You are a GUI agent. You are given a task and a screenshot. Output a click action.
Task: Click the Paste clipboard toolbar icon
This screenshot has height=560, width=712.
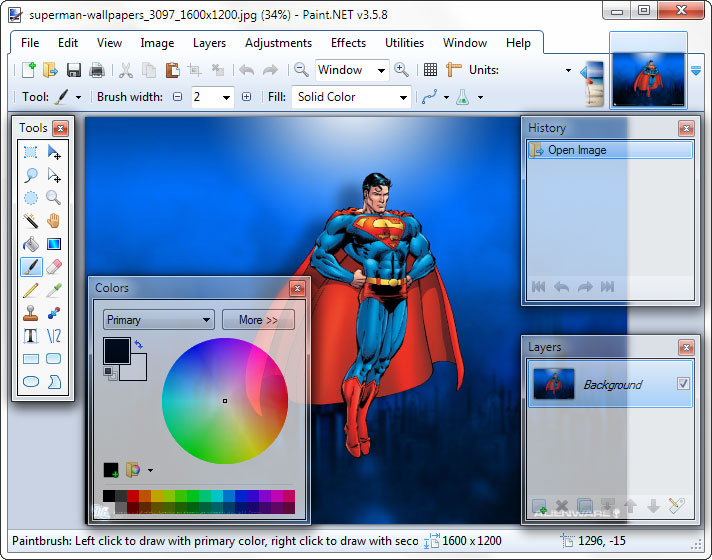pyautogui.click(x=173, y=70)
